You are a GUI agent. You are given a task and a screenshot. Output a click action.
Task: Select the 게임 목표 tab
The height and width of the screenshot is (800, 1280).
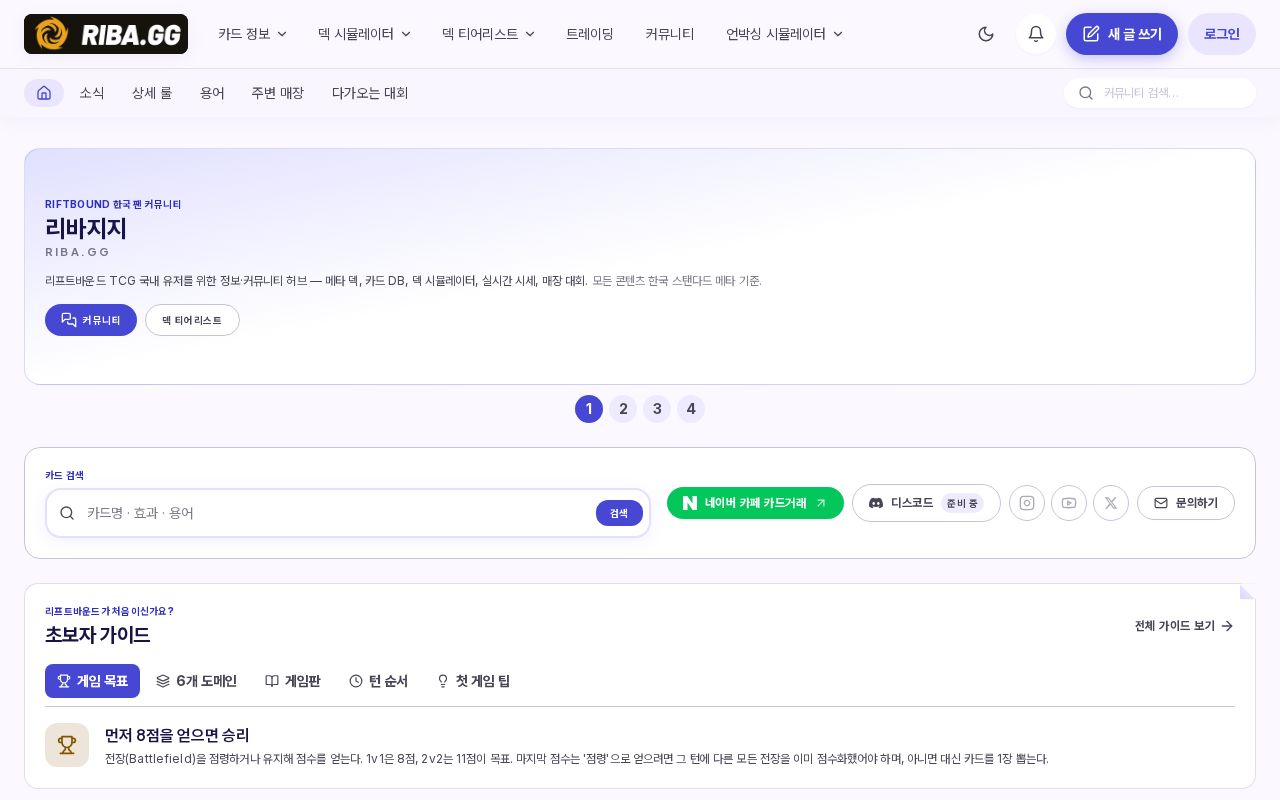(92, 681)
